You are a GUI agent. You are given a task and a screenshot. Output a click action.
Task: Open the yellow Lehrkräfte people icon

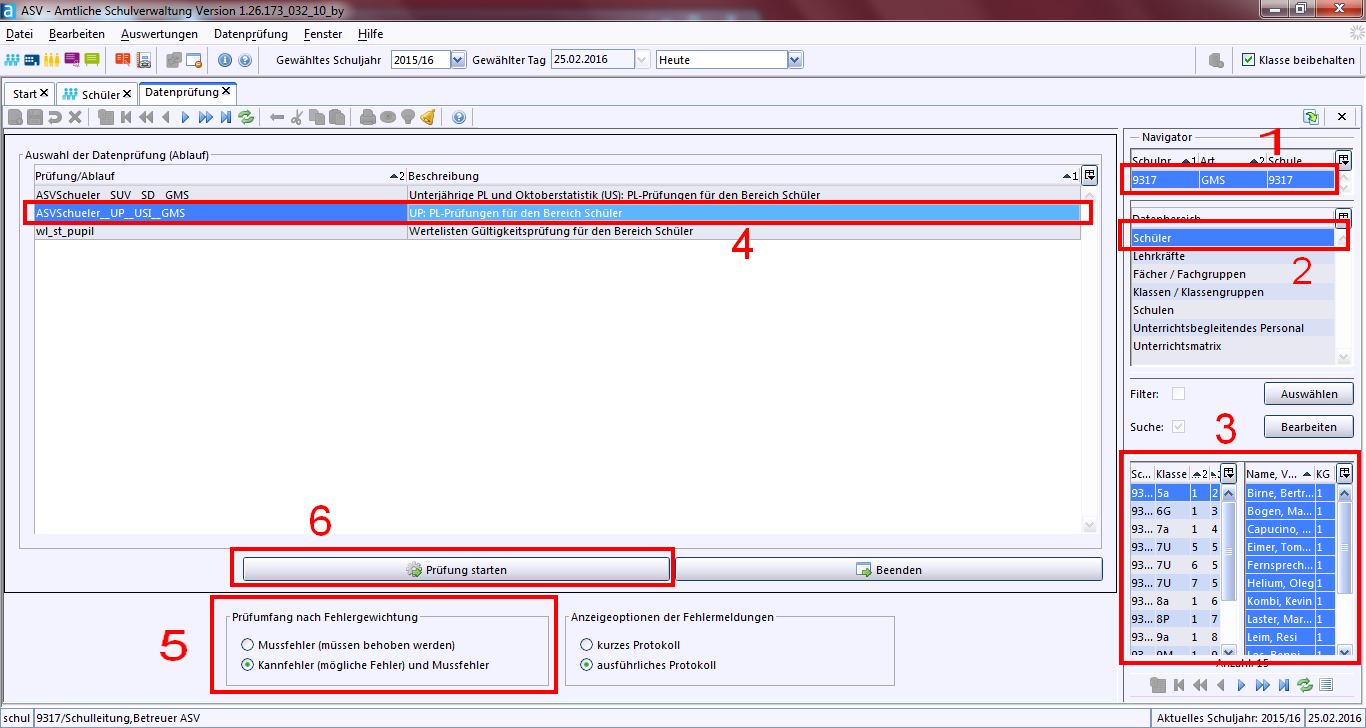click(x=51, y=60)
